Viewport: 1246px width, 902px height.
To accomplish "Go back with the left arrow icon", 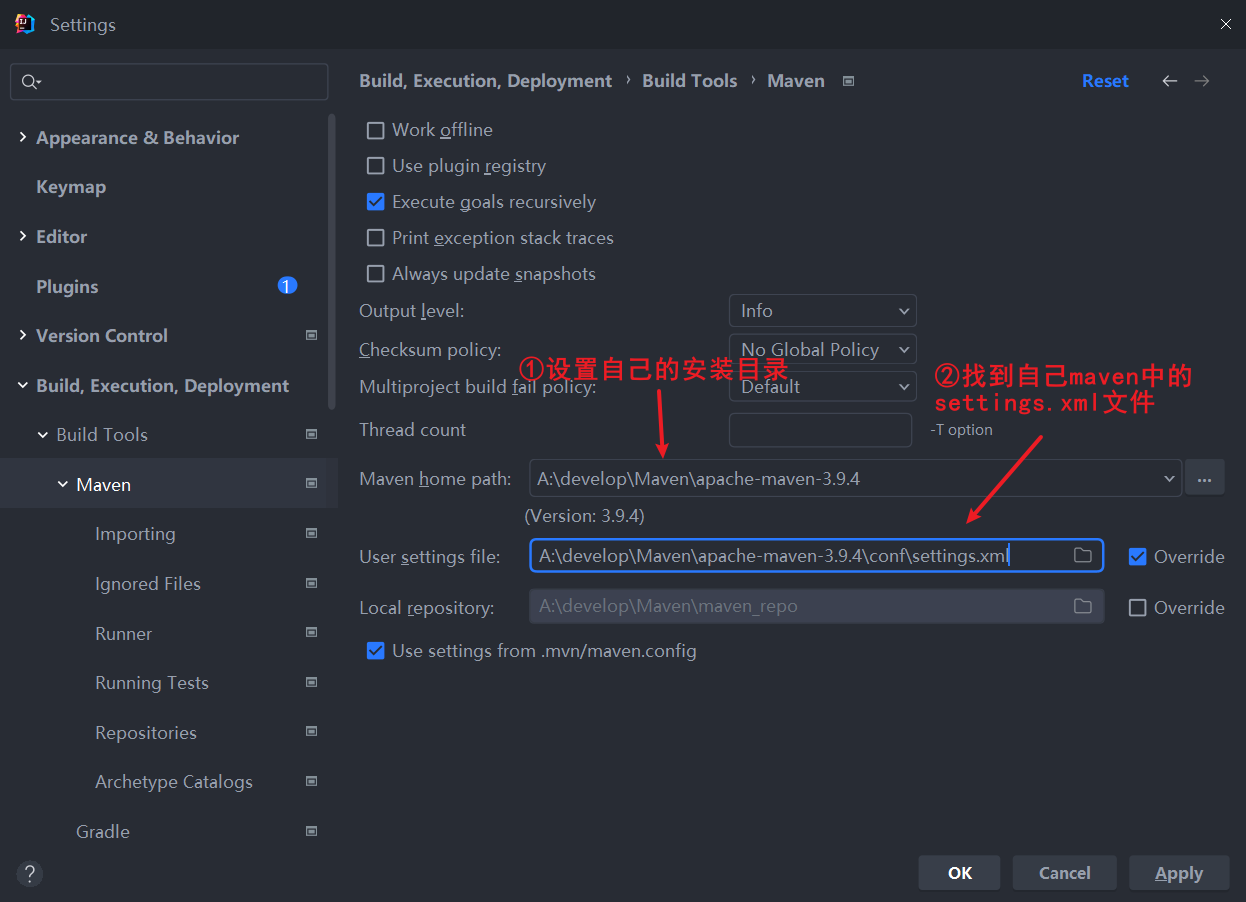I will coord(1169,81).
